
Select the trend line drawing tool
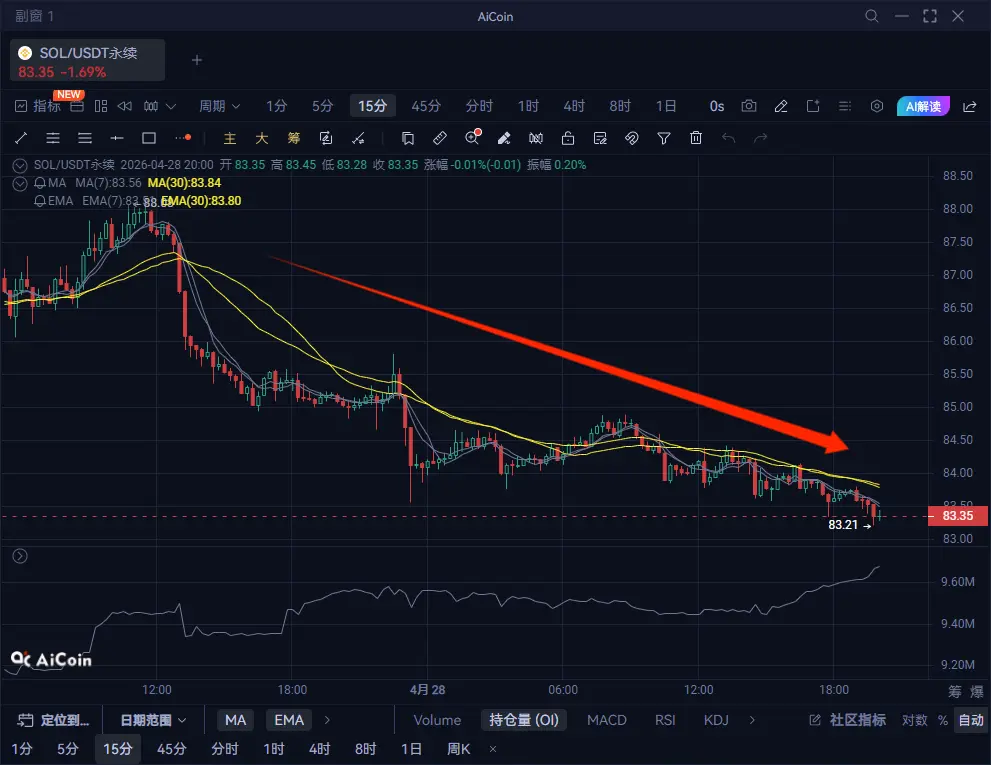pos(21,138)
